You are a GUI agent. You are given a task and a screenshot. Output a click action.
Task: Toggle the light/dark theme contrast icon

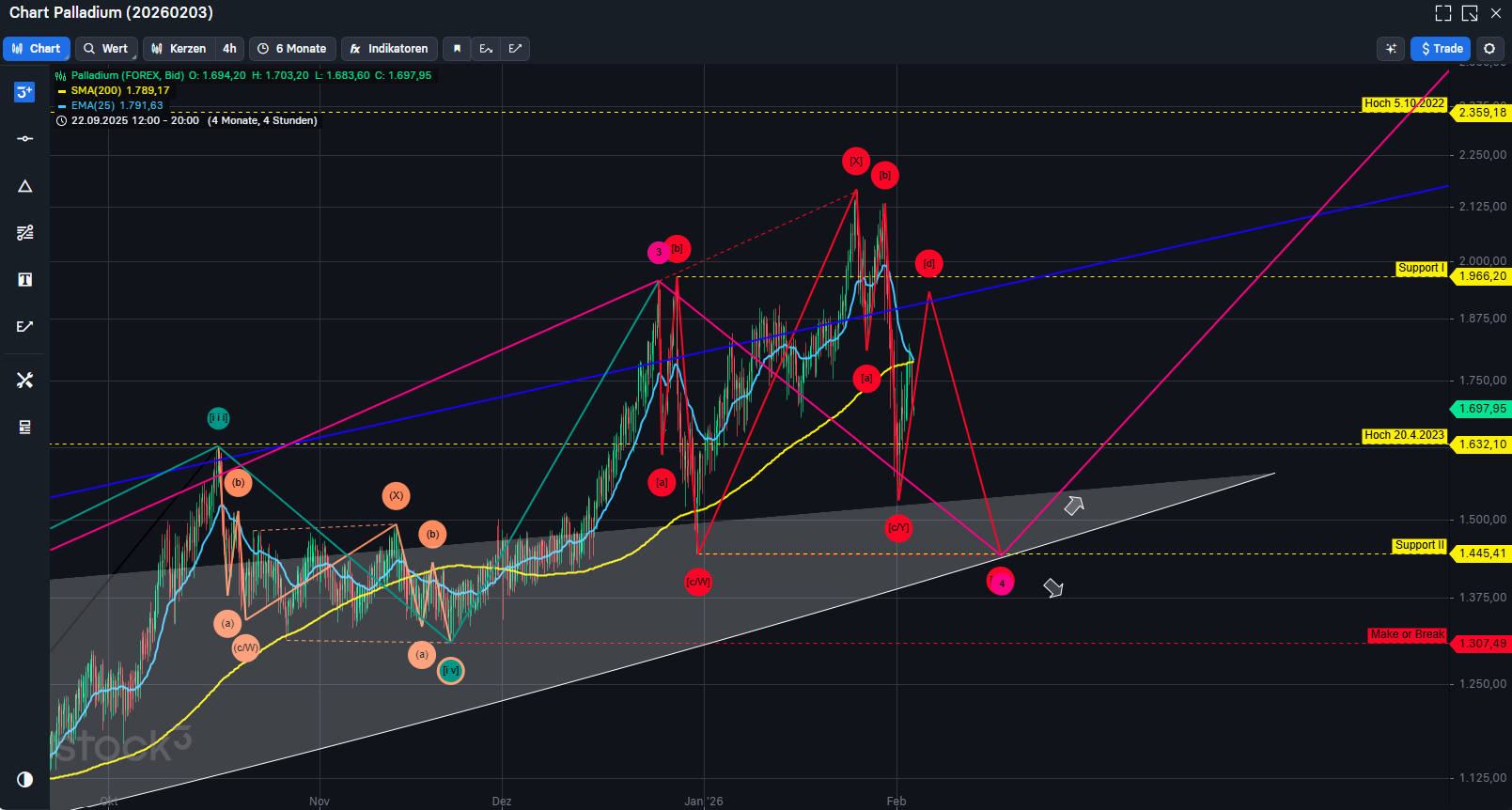pyautogui.click(x=25, y=779)
